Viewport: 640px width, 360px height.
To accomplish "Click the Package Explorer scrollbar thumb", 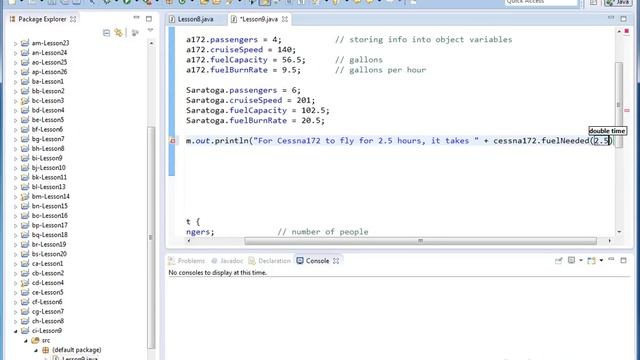I will coord(151,237).
